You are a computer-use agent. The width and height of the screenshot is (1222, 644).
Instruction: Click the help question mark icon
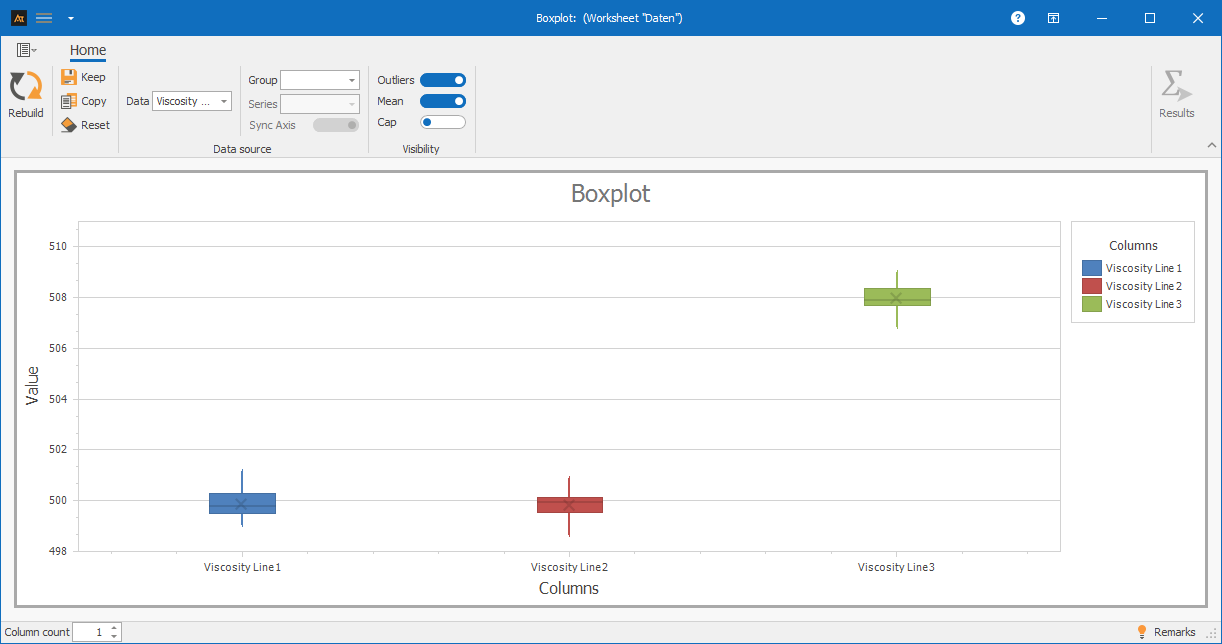click(1018, 18)
